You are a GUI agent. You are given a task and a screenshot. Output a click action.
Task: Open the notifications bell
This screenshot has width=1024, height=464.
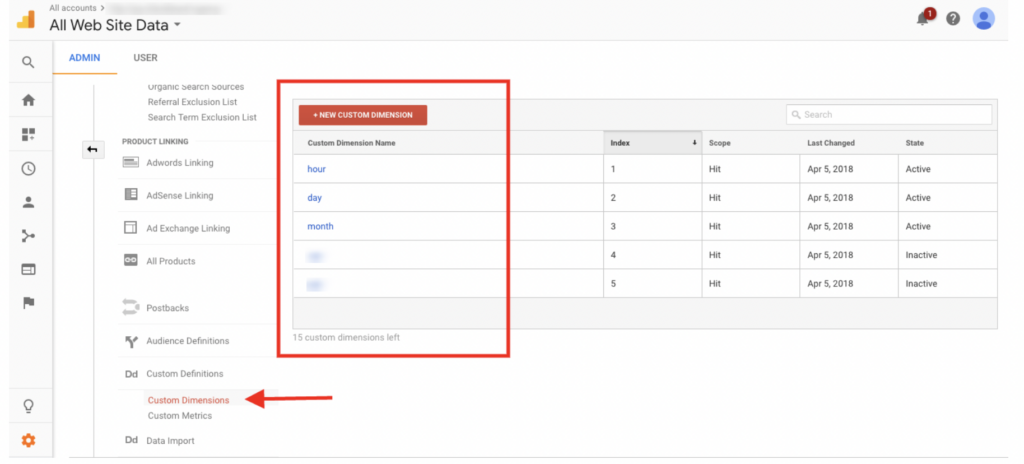[923, 19]
